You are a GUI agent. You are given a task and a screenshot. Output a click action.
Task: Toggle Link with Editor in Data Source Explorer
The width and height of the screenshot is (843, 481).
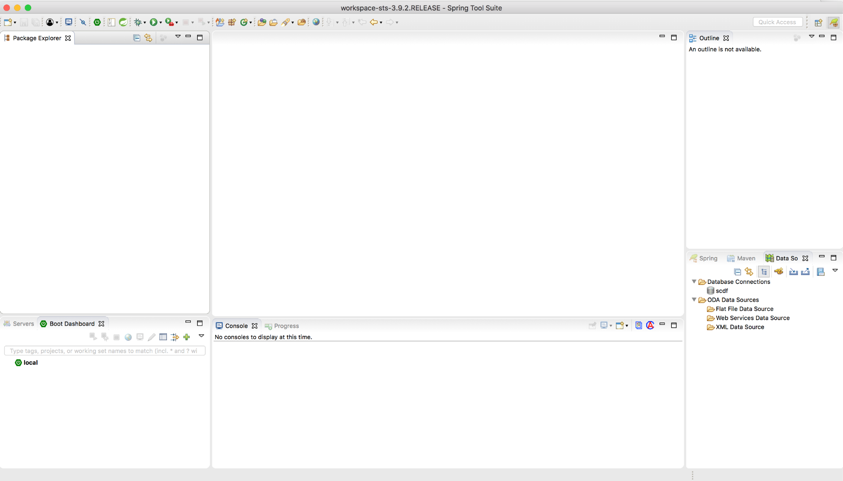tap(749, 272)
